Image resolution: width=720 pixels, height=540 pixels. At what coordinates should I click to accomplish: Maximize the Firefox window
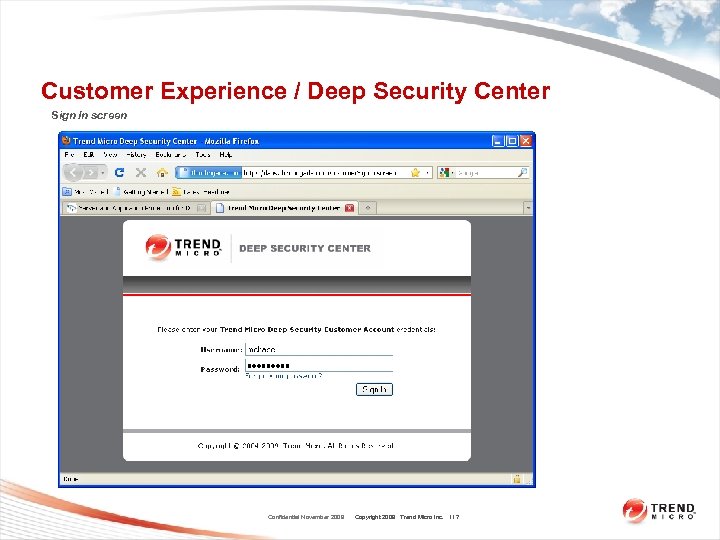coord(512,141)
